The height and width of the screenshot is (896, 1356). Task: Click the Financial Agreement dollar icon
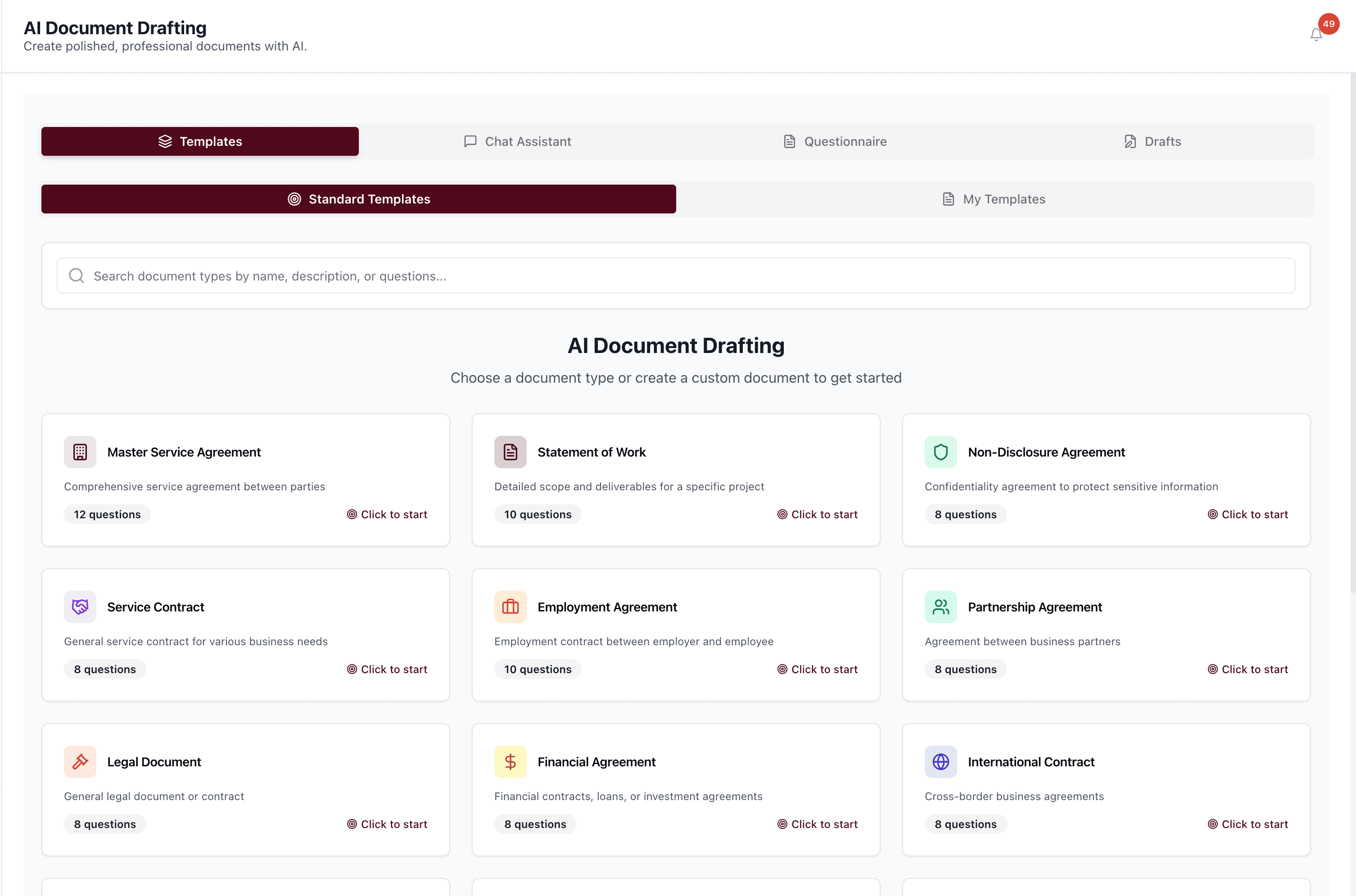510,762
